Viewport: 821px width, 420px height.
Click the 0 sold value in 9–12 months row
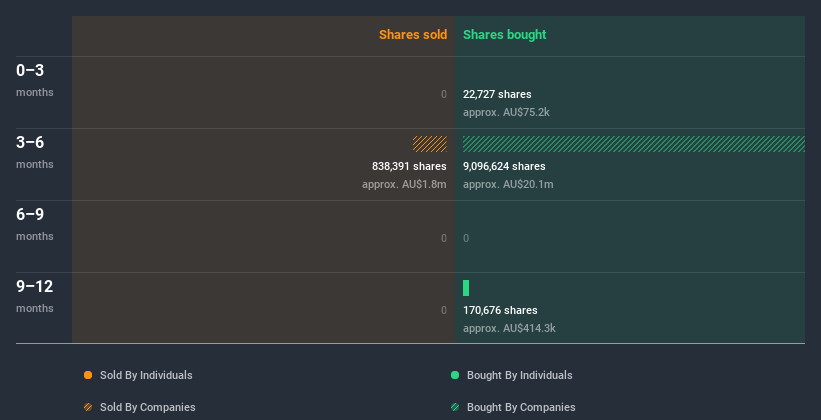click(444, 310)
